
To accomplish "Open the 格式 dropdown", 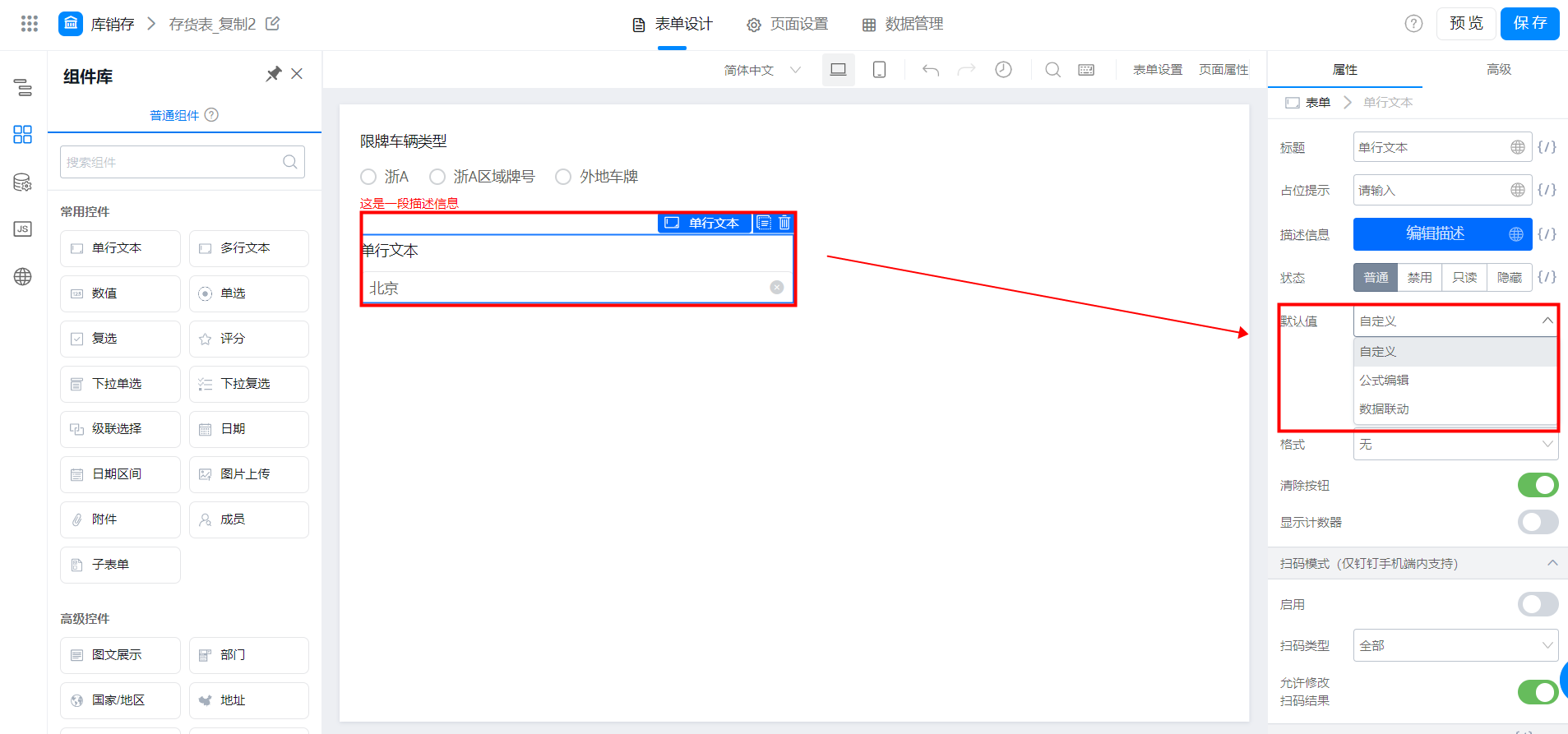I will [x=1455, y=444].
